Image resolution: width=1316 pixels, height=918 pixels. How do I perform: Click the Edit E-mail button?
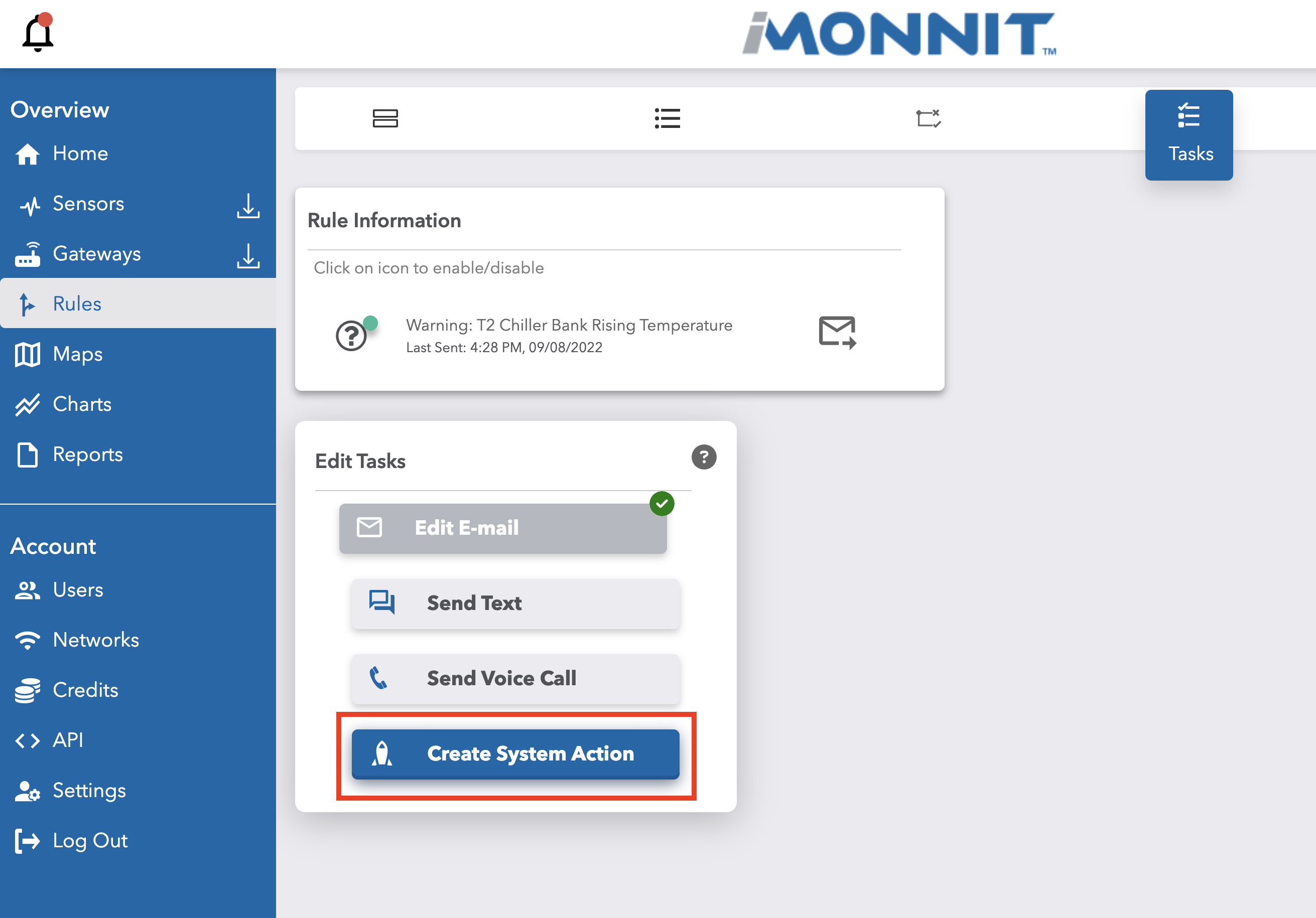click(503, 528)
